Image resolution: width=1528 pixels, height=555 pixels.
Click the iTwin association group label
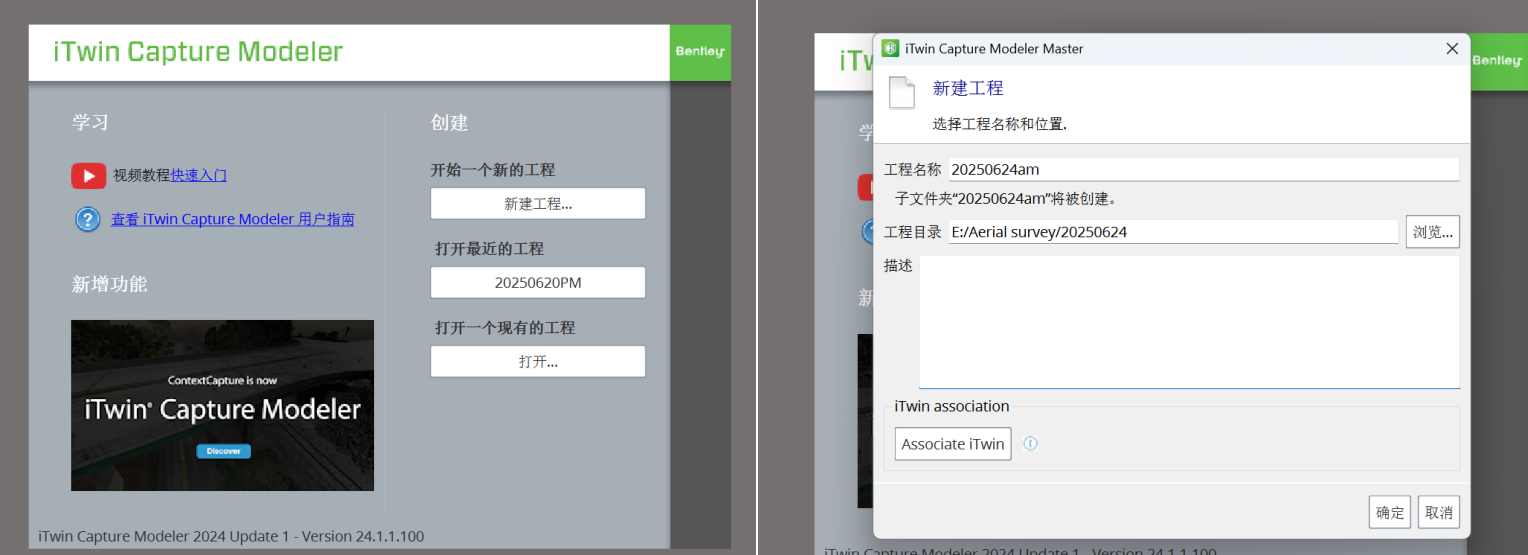click(x=952, y=406)
